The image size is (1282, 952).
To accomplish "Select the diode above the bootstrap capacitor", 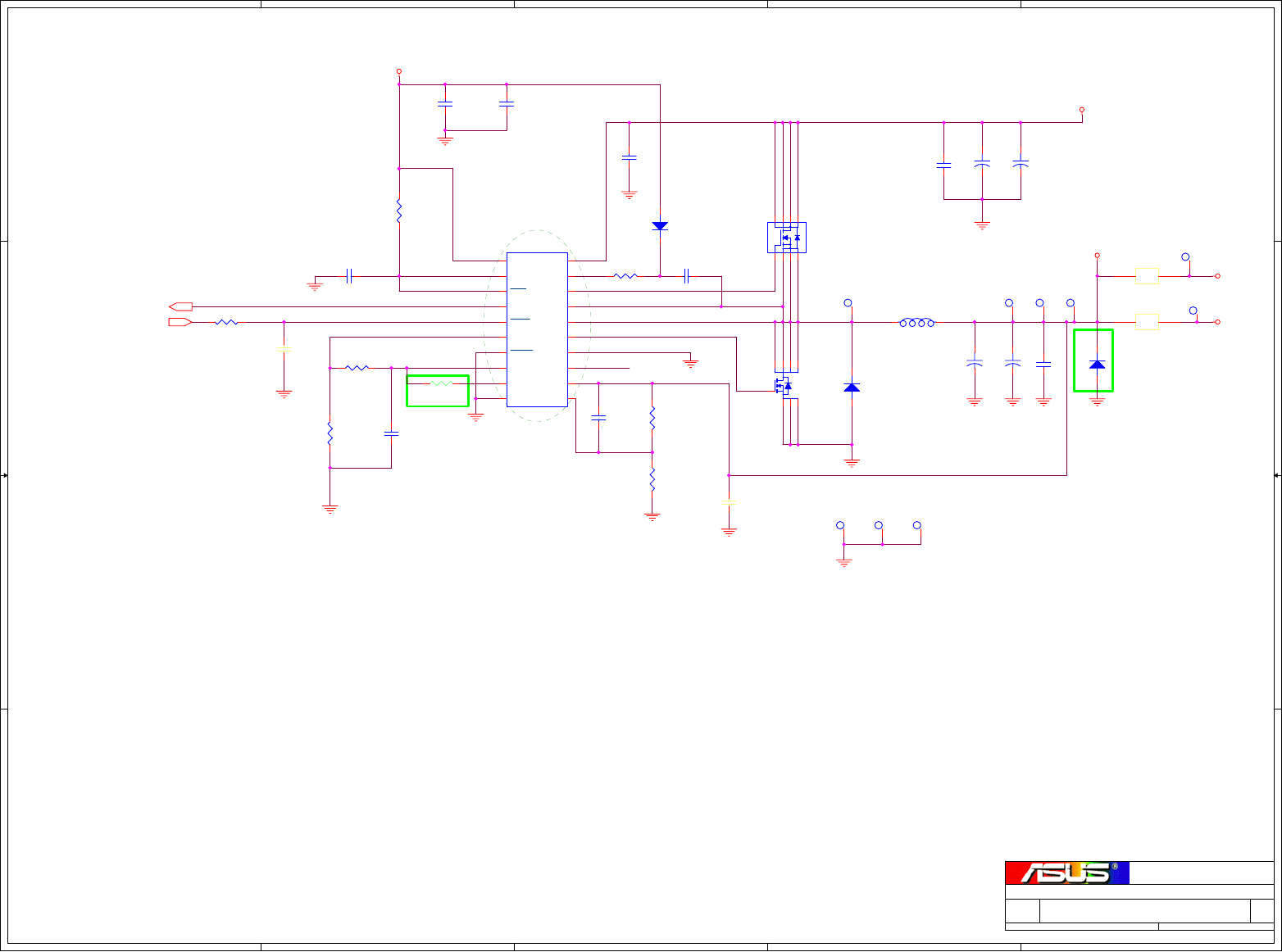I will click(660, 226).
